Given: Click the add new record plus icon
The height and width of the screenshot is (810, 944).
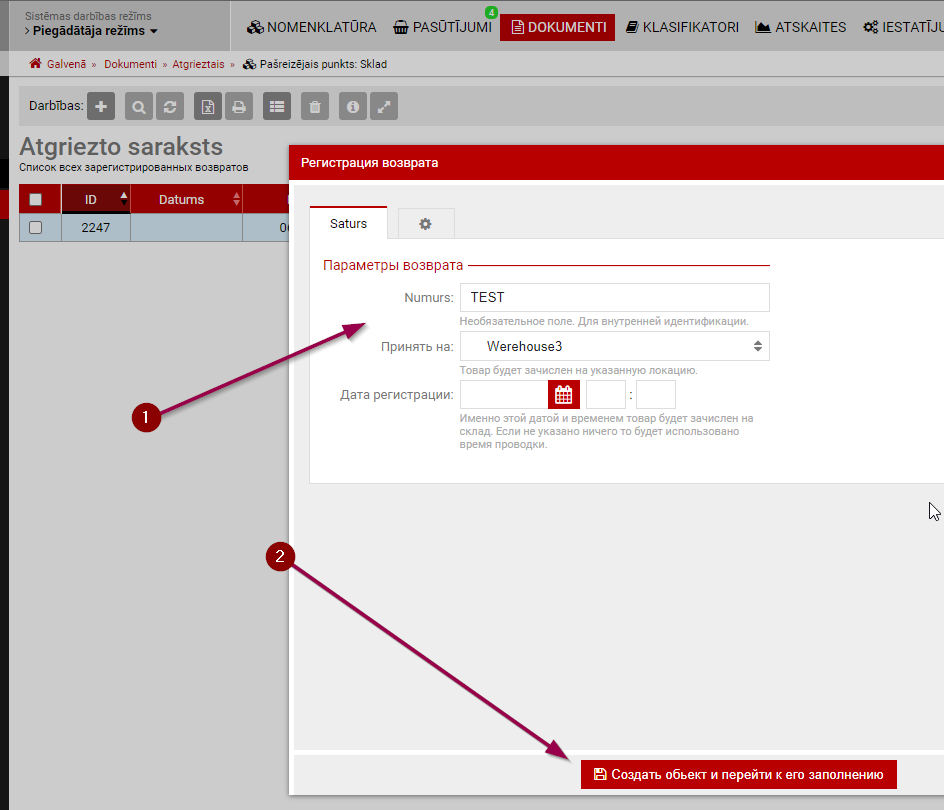Looking at the screenshot, I should 101,106.
